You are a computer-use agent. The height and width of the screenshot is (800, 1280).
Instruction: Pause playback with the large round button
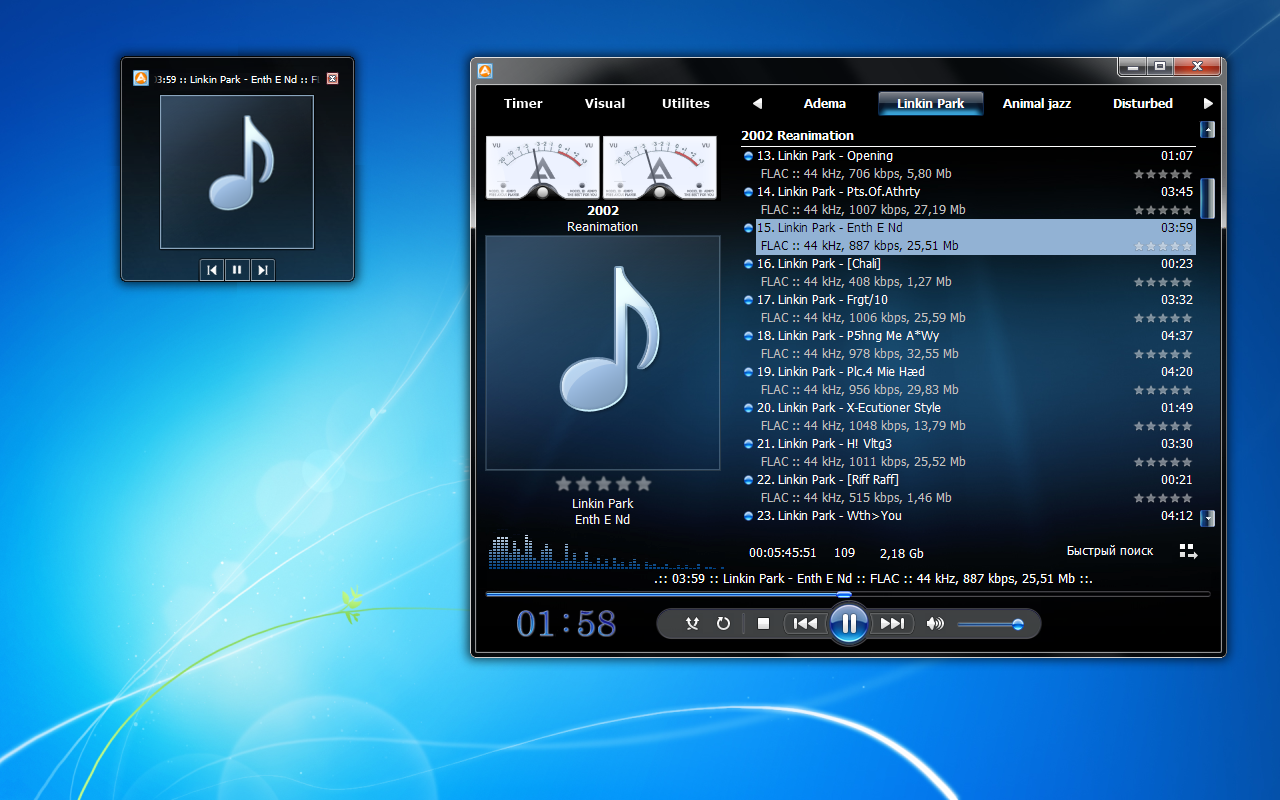[848, 624]
